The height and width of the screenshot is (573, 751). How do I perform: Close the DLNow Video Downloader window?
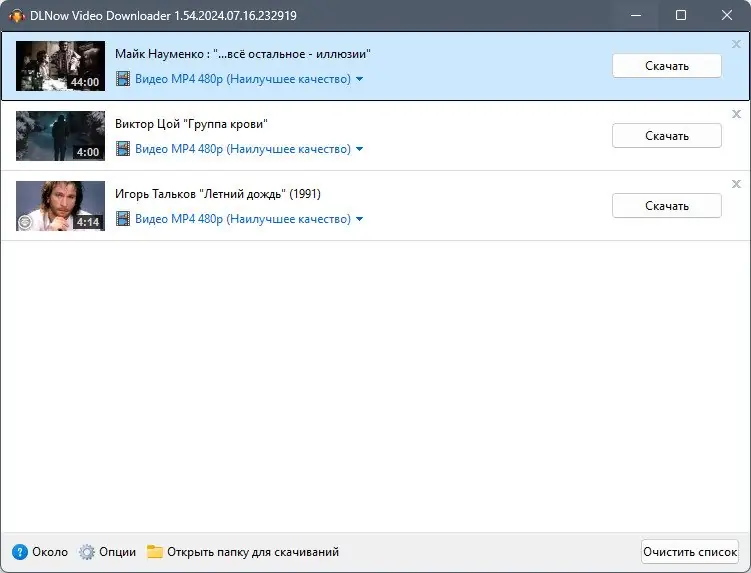[x=727, y=15]
